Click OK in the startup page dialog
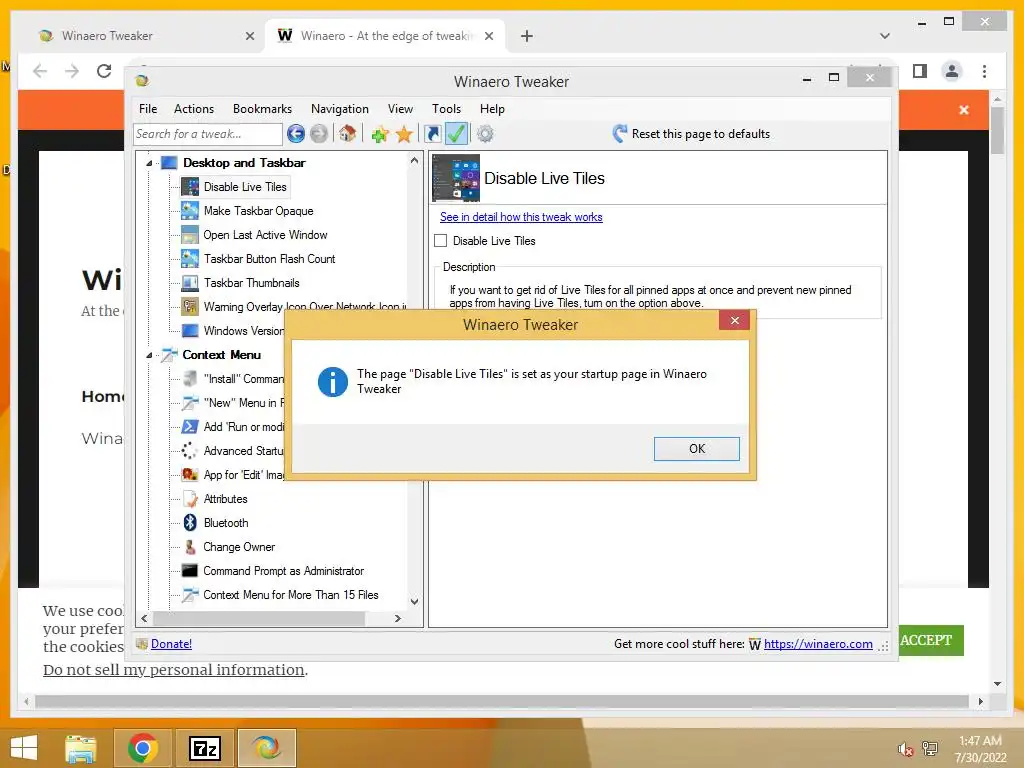 click(x=697, y=449)
